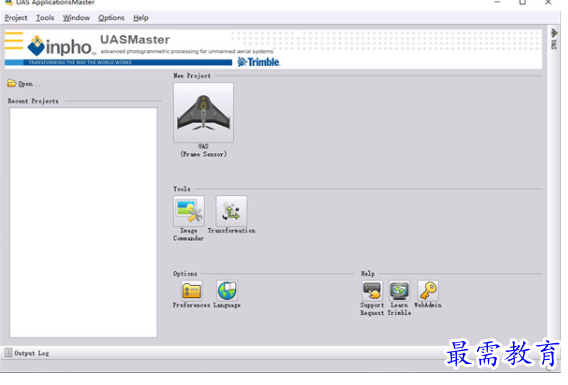Open the Tools menu
This screenshot has height=385, width=568.
(x=45, y=18)
